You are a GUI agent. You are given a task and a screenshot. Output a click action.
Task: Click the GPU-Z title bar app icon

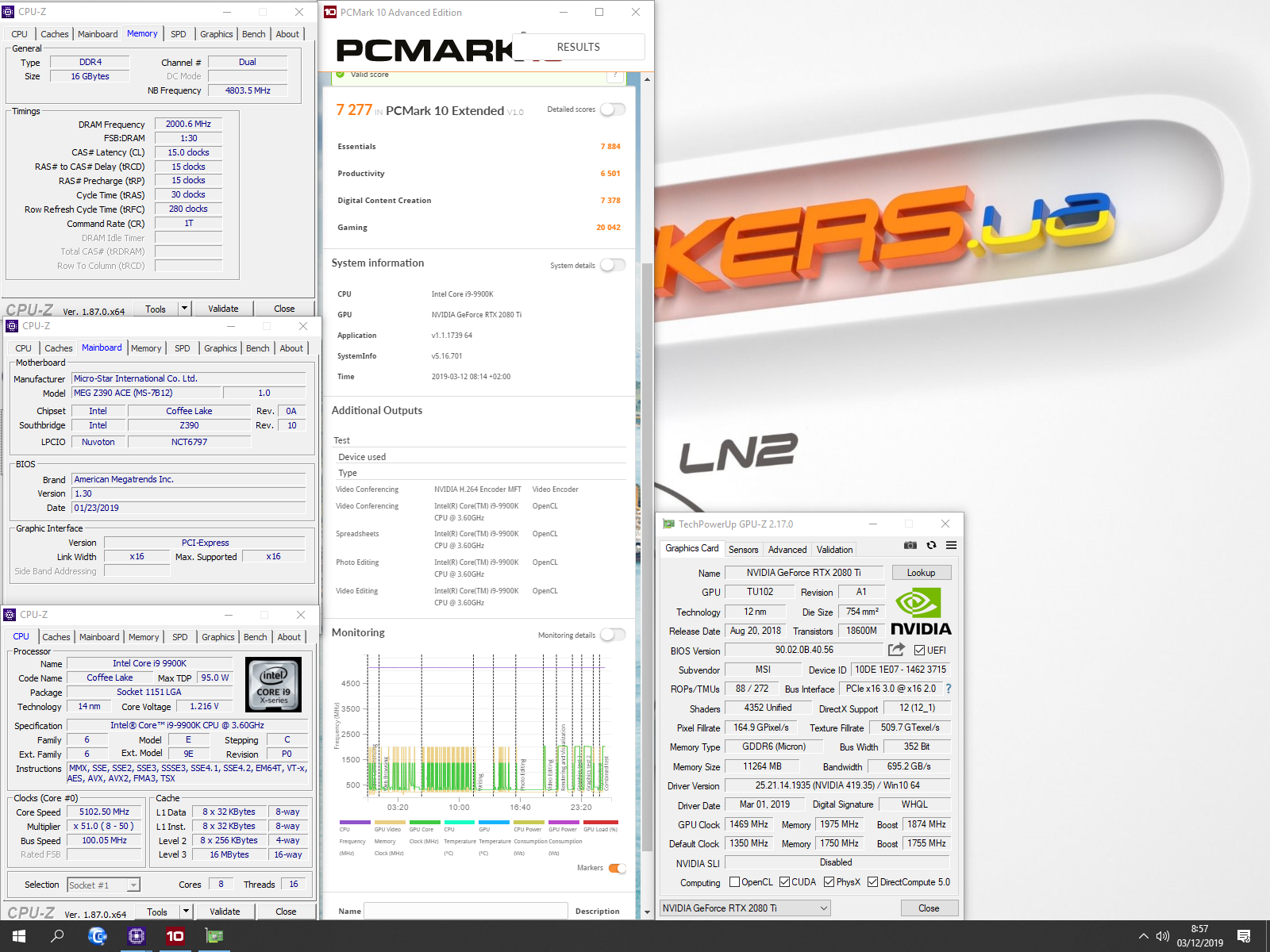click(668, 524)
